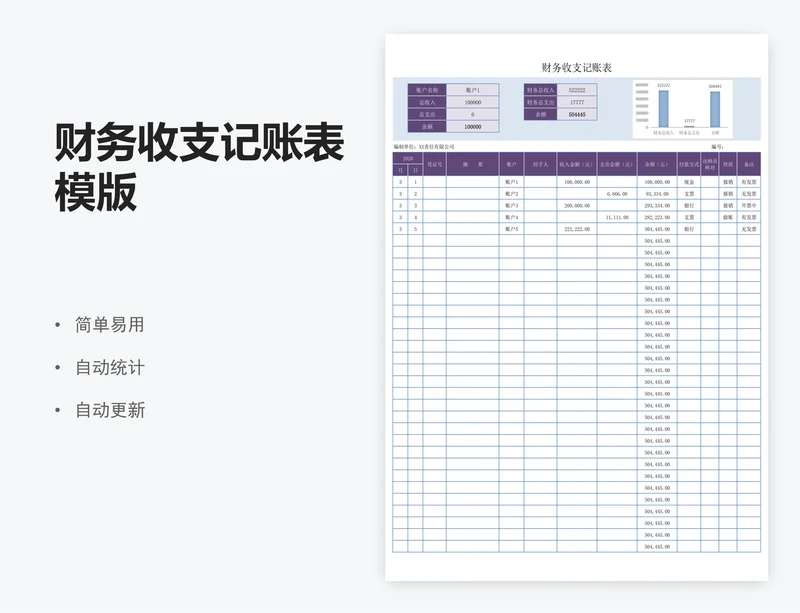Select the 总收入 label in the summary
The height and width of the screenshot is (613, 800).
coord(427,102)
